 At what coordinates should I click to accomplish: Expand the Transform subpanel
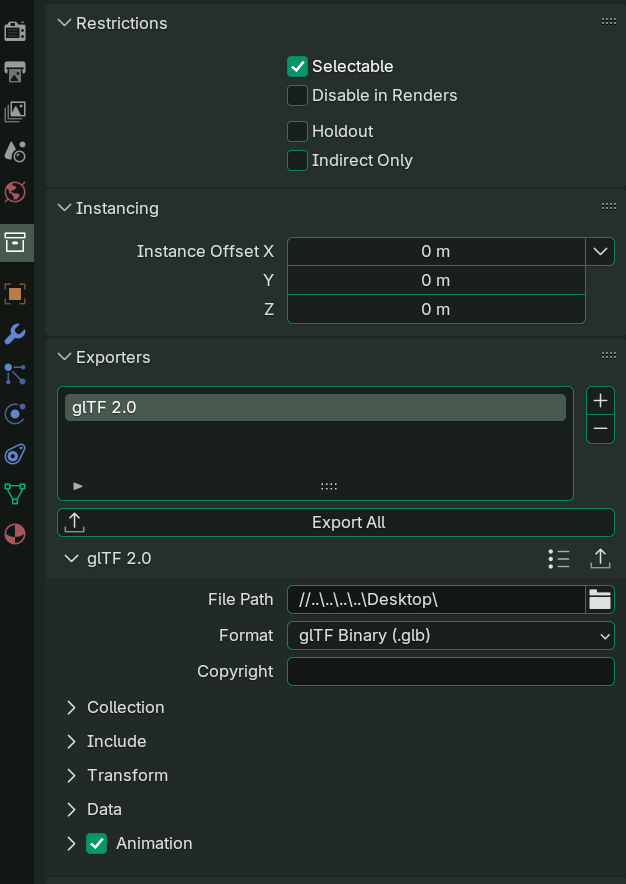[x=72, y=776]
